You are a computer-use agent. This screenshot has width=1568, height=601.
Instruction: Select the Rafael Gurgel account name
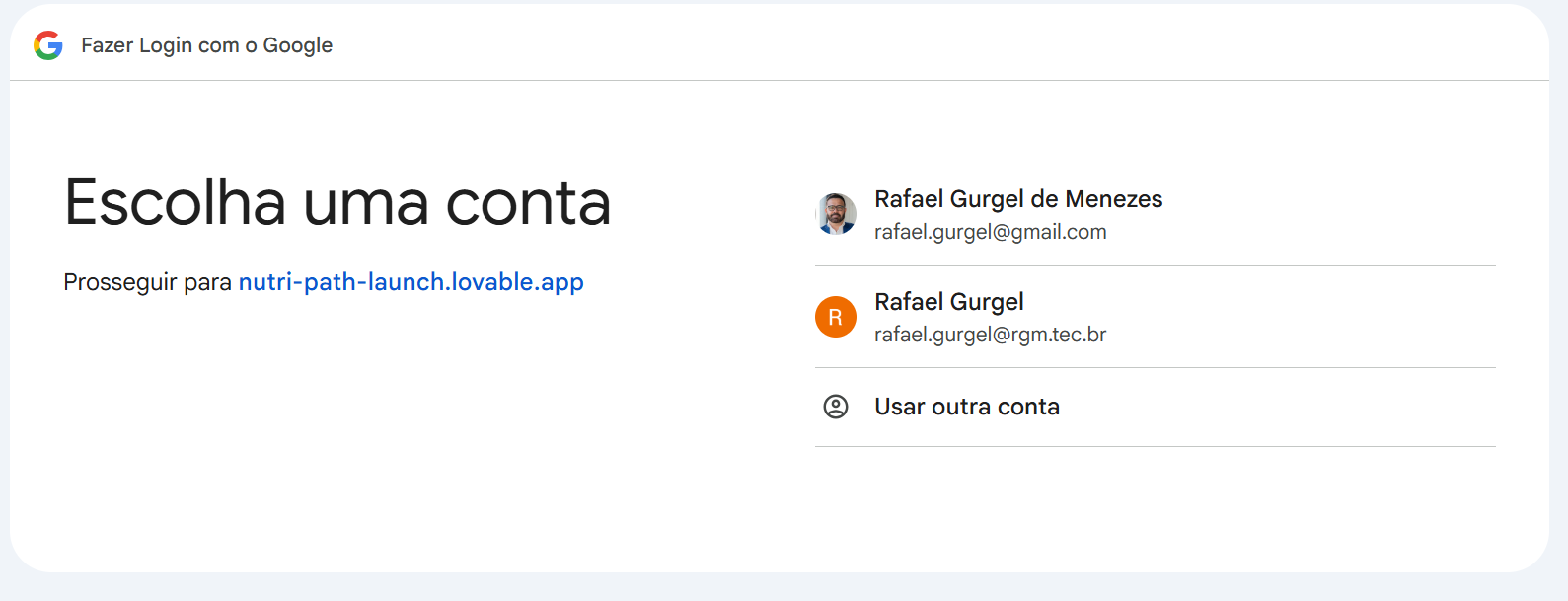coord(948,302)
